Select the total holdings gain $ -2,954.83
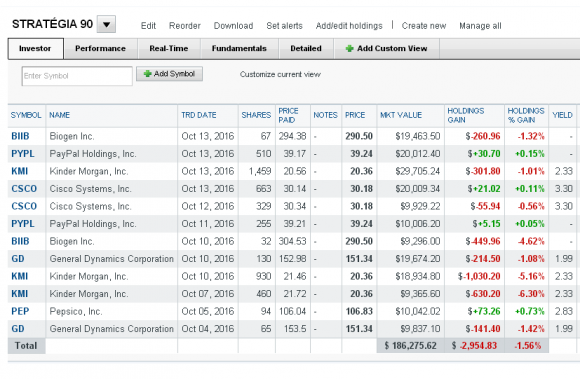 click(x=474, y=346)
